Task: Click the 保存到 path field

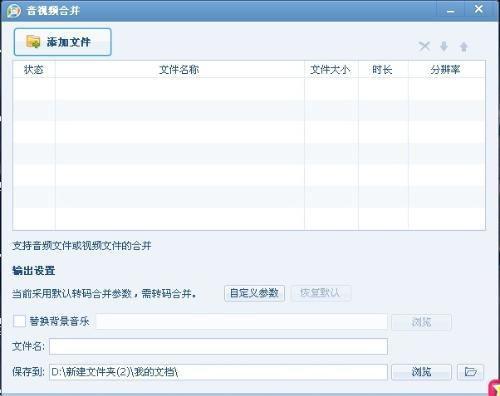Action: 218,372
